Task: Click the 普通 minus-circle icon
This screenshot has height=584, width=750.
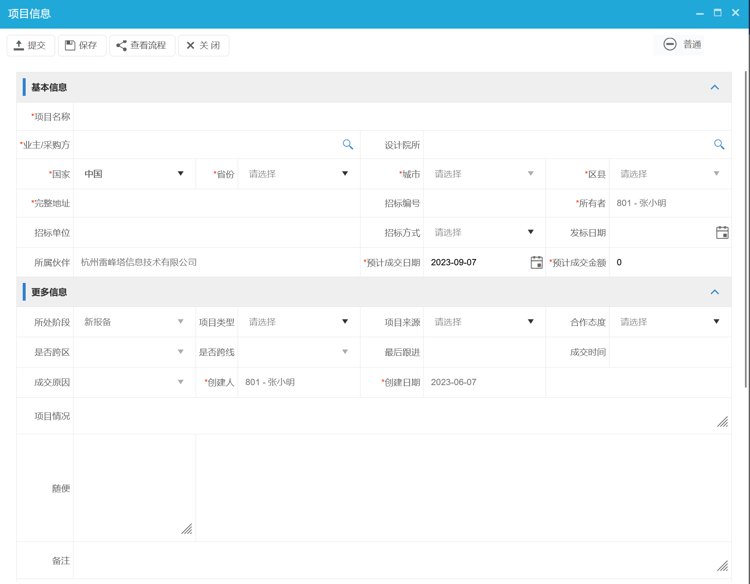Action: (x=670, y=44)
